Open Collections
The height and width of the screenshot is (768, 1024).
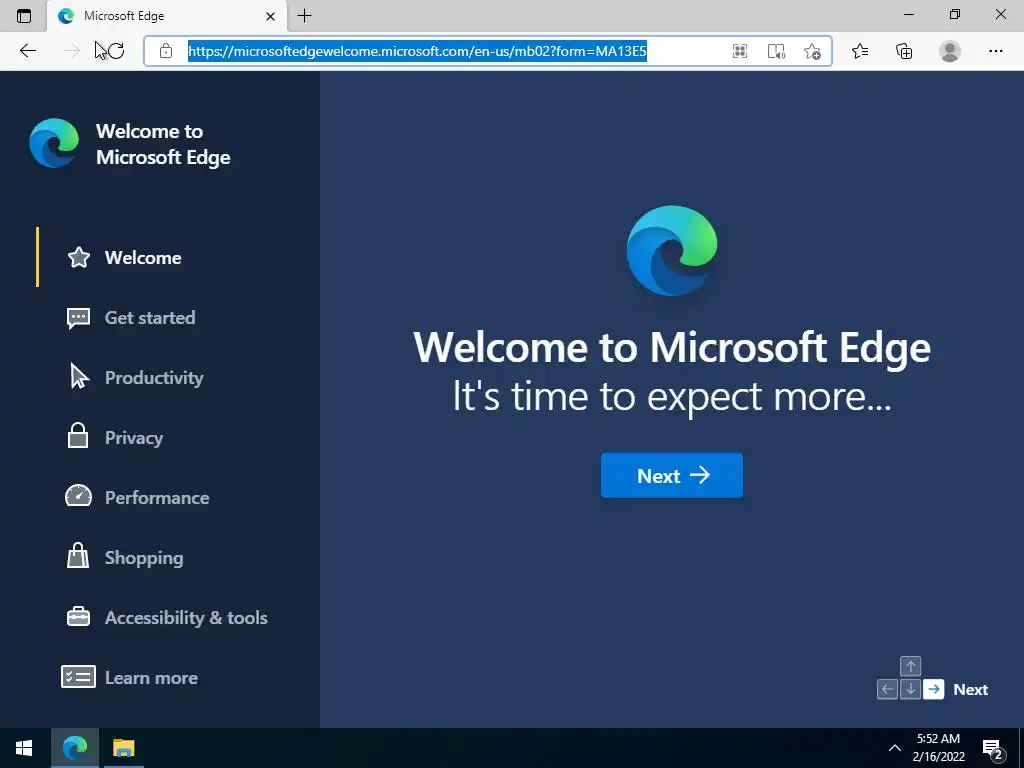(x=904, y=51)
